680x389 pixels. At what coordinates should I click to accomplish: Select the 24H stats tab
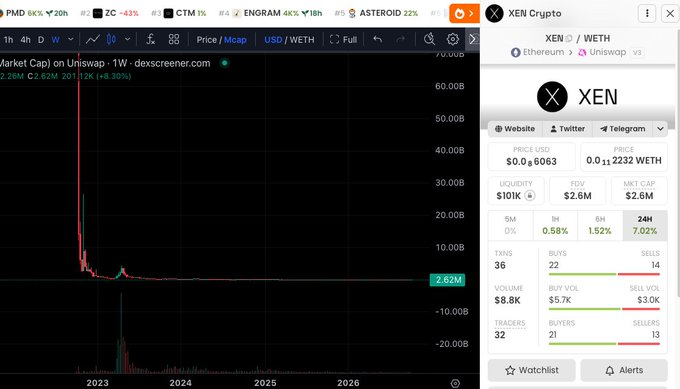[x=645, y=226]
